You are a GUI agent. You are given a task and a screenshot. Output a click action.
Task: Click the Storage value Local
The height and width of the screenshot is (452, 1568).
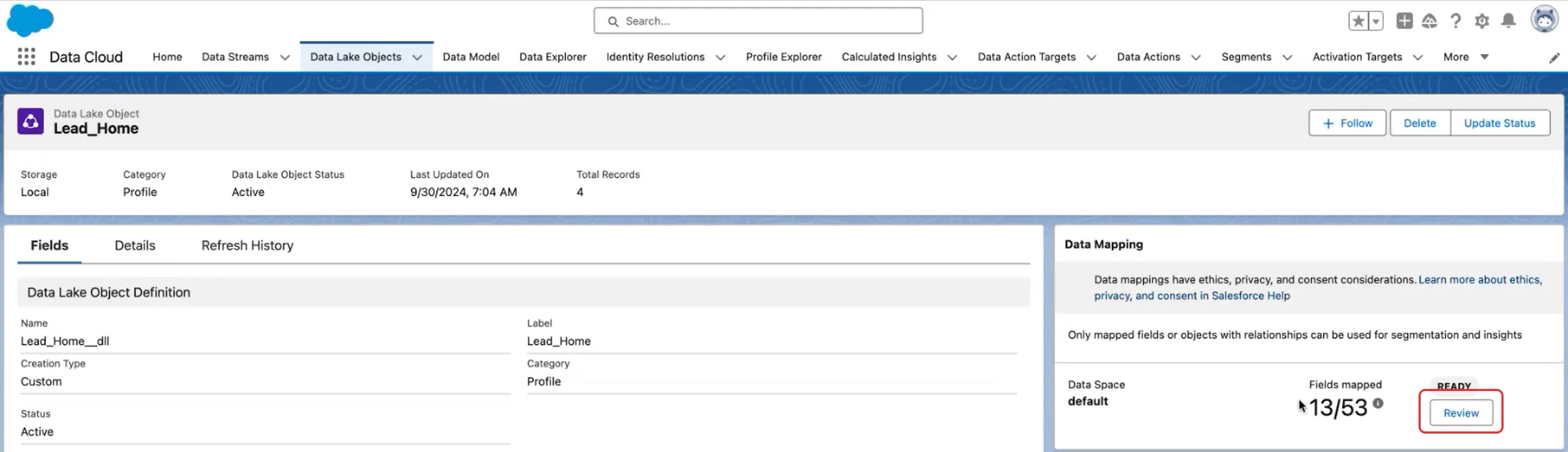tap(35, 192)
